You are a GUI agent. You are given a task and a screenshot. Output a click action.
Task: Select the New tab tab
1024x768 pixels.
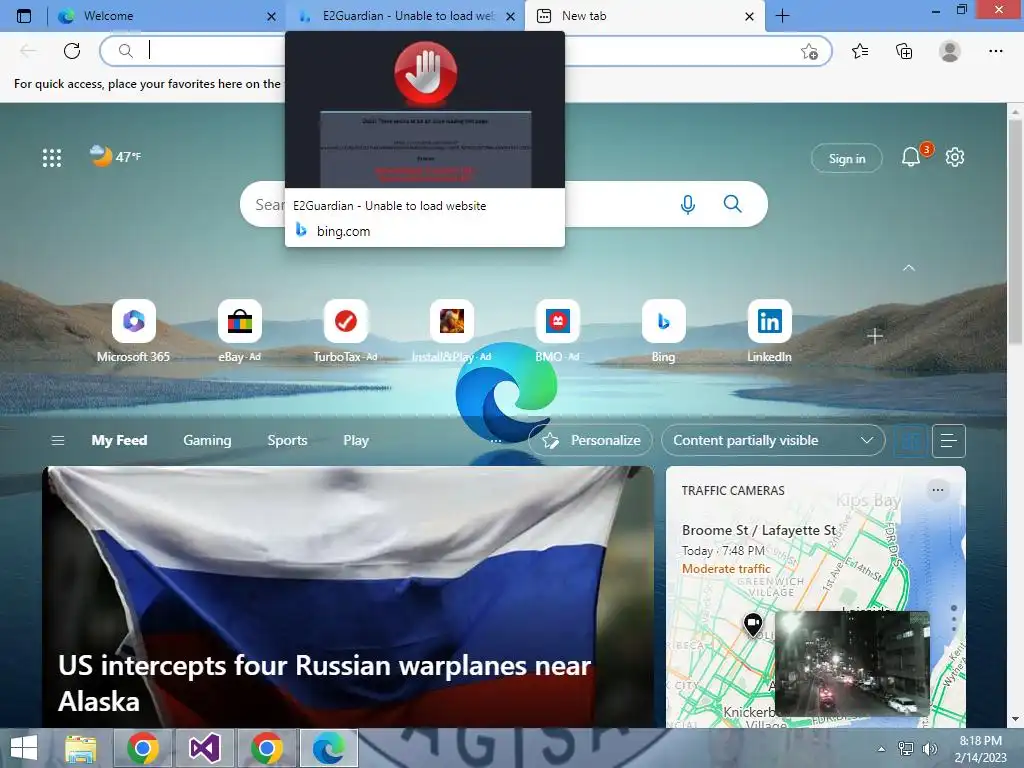[643, 16]
